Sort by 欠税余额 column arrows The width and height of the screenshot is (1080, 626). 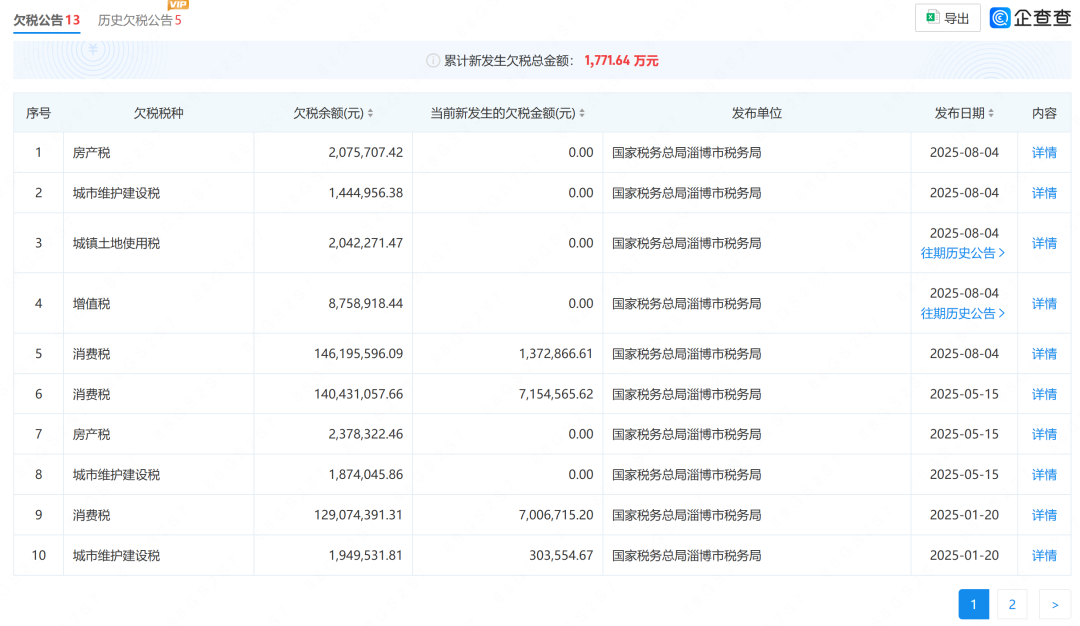tap(371, 114)
